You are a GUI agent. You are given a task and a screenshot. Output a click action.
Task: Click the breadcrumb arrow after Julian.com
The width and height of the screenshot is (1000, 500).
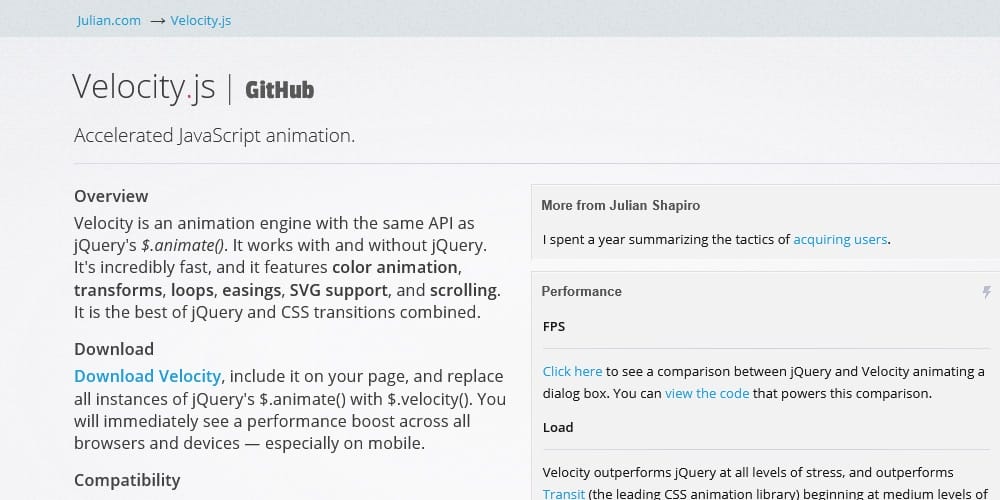tap(158, 21)
